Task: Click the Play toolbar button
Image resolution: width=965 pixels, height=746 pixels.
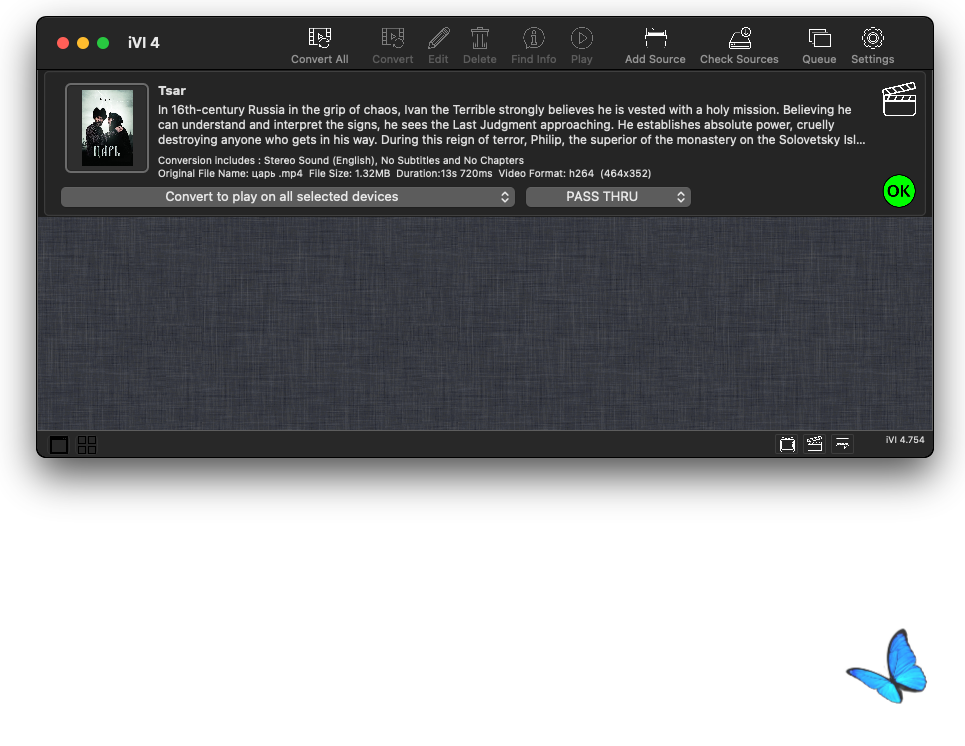Action: 582,38
